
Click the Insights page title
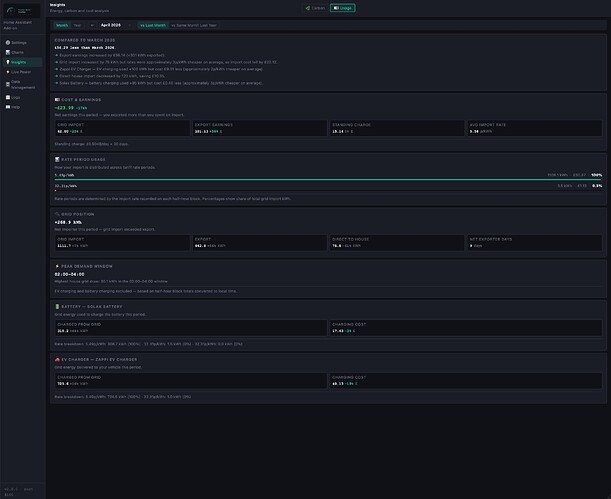(58, 5)
